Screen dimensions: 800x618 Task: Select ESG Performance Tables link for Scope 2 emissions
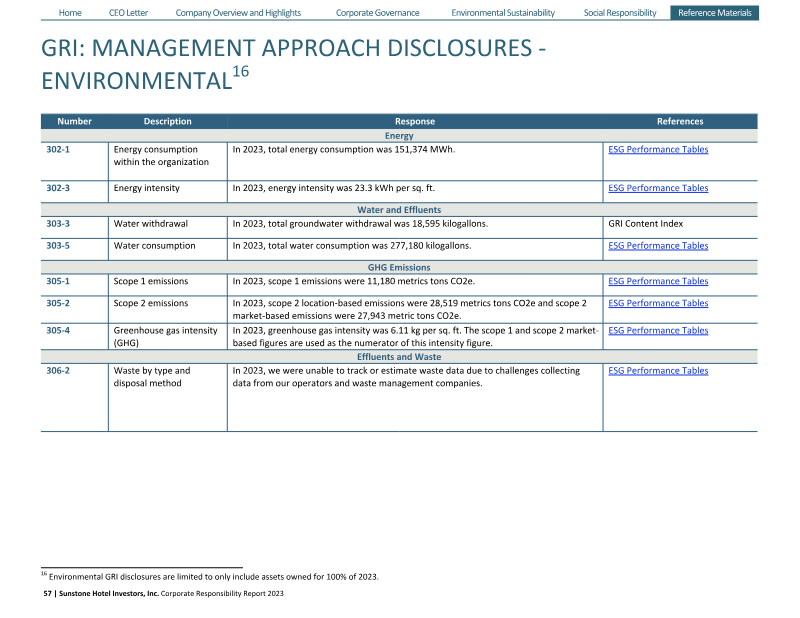point(657,303)
